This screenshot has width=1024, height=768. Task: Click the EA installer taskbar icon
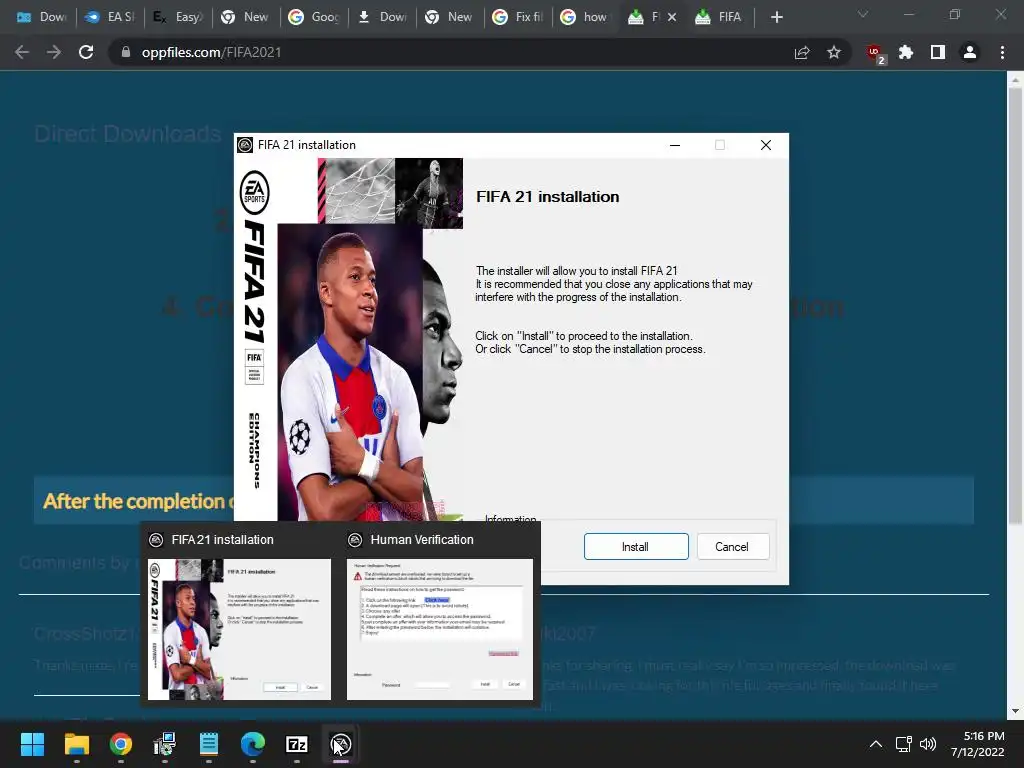click(341, 744)
